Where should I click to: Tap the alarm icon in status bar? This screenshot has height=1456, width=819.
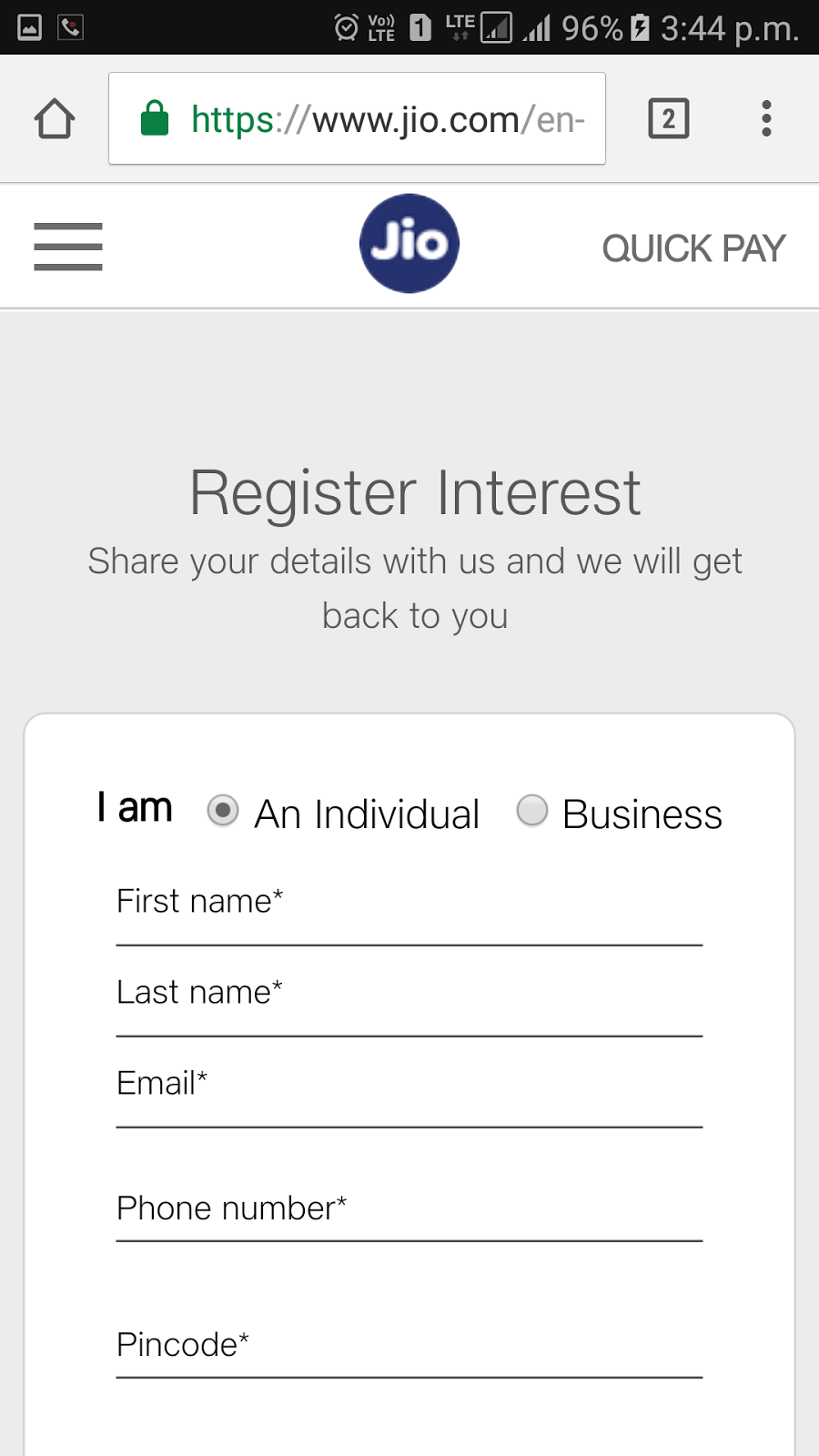tap(347, 27)
